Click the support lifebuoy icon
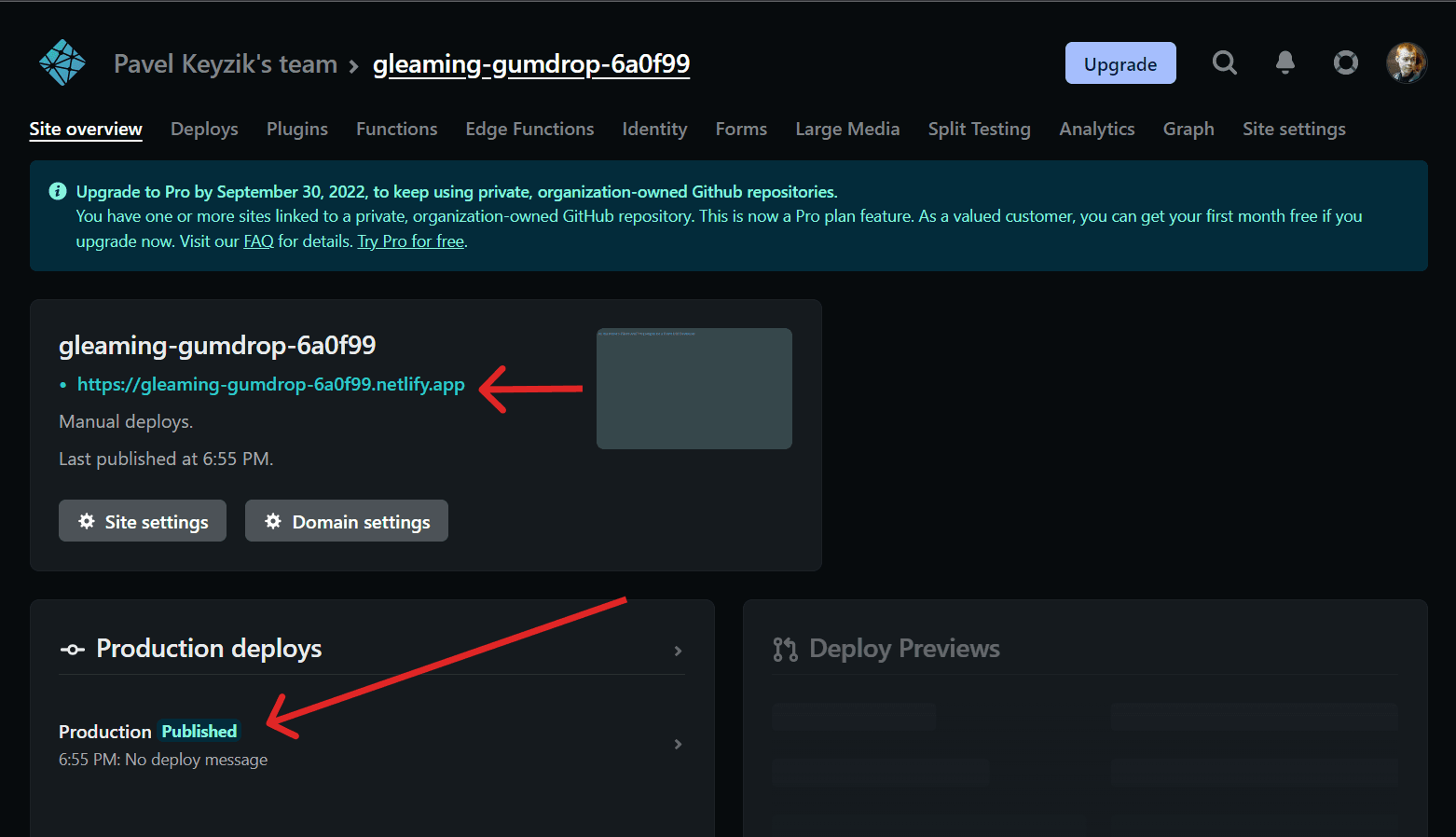Screen dimensions: 1456x837 point(1346,62)
